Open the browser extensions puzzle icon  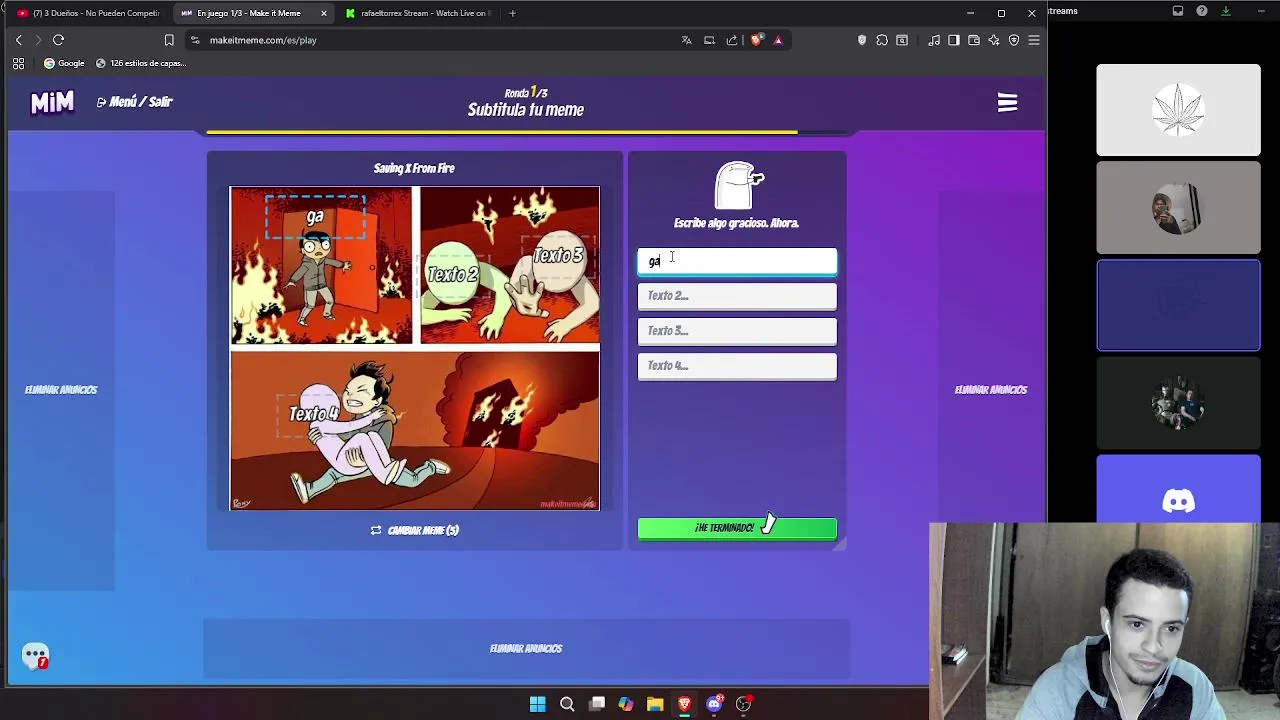point(882,40)
